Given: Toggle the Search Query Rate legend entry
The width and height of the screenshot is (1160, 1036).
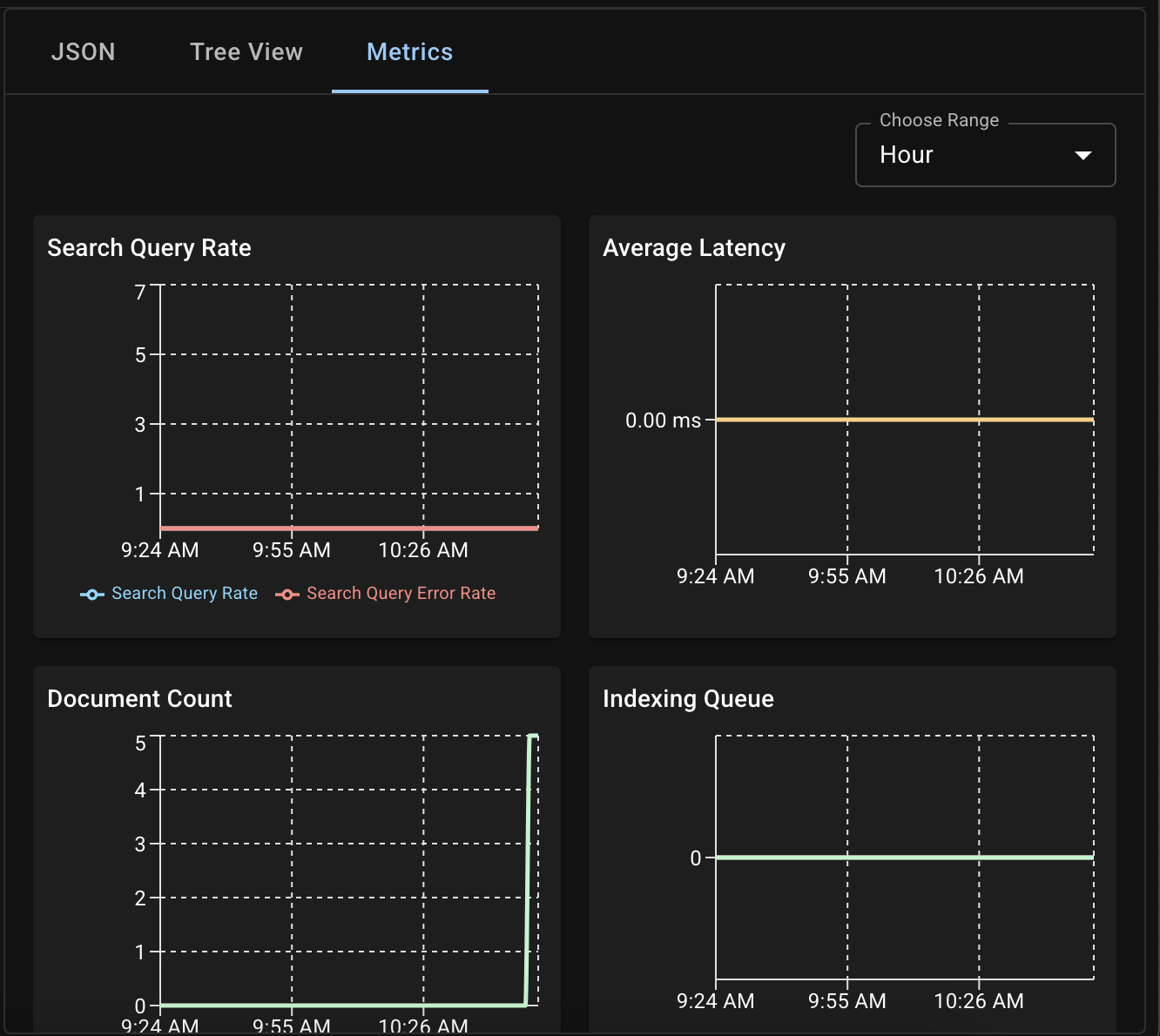Looking at the screenshot, I should point(185,593).
